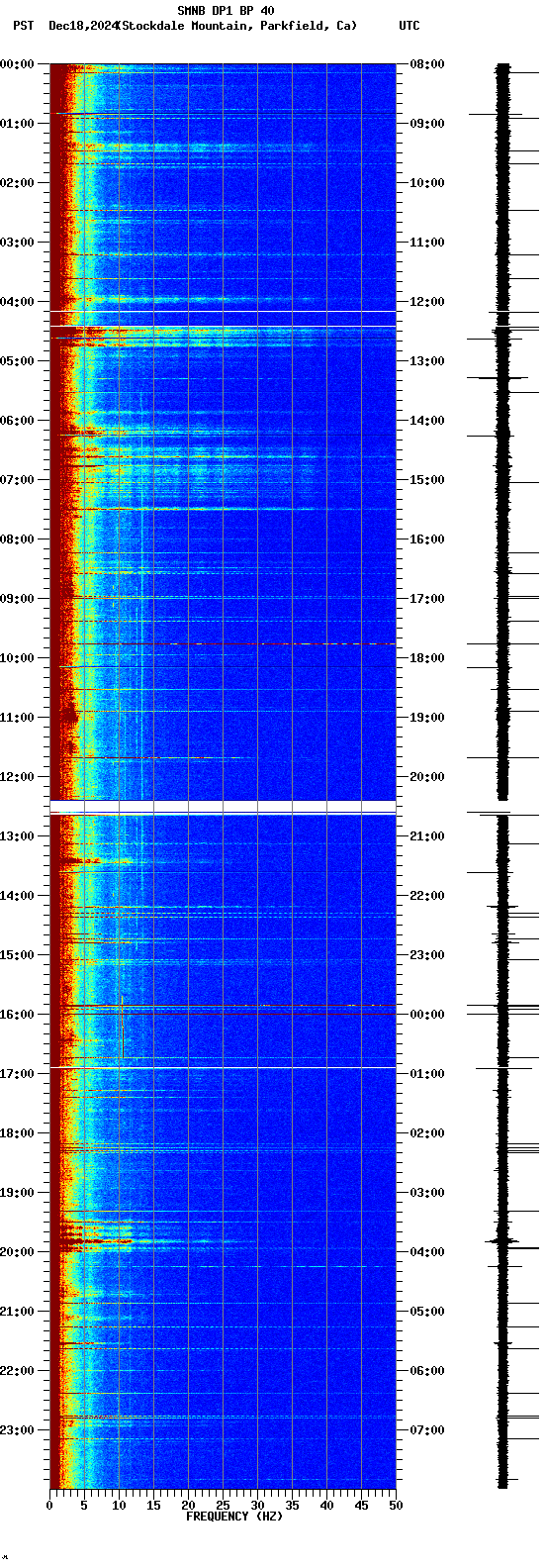
Task: Select the "12:00" PST label on left axis
Action: 16,777
